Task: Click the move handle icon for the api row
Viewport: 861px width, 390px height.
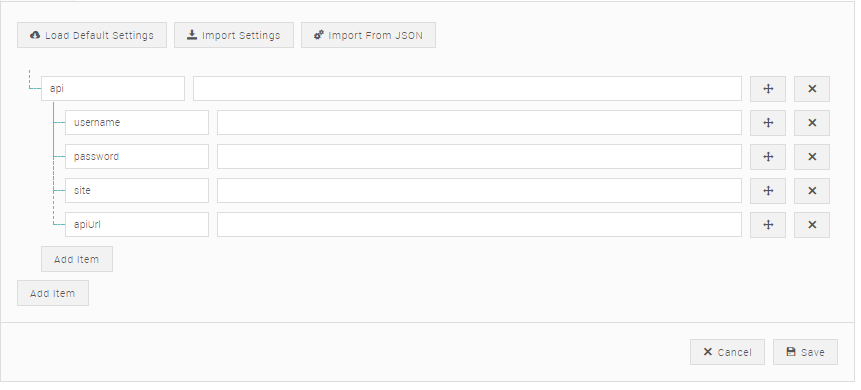Action: (768, 89)
